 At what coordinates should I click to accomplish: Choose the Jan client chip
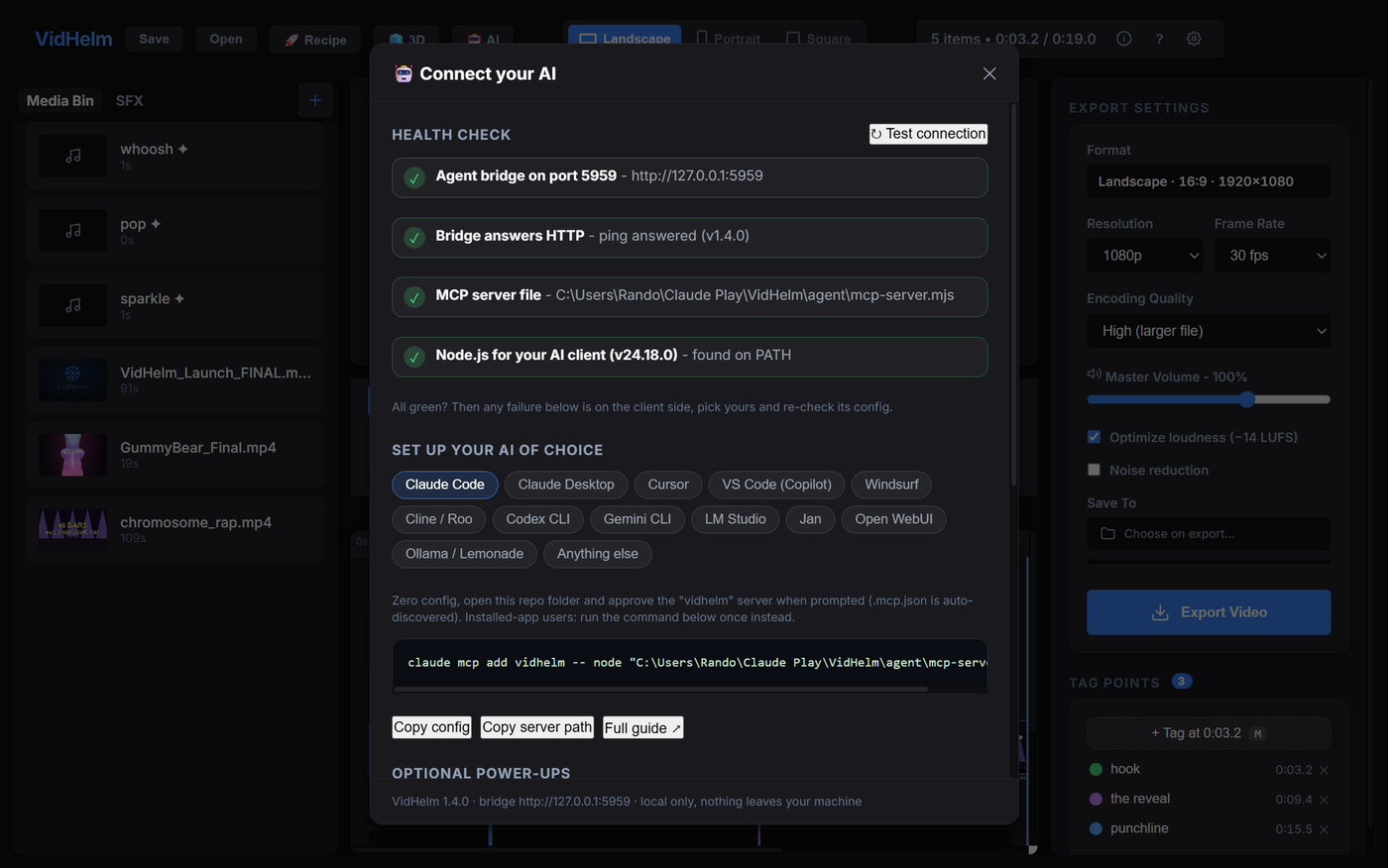[x=810, y=519]
